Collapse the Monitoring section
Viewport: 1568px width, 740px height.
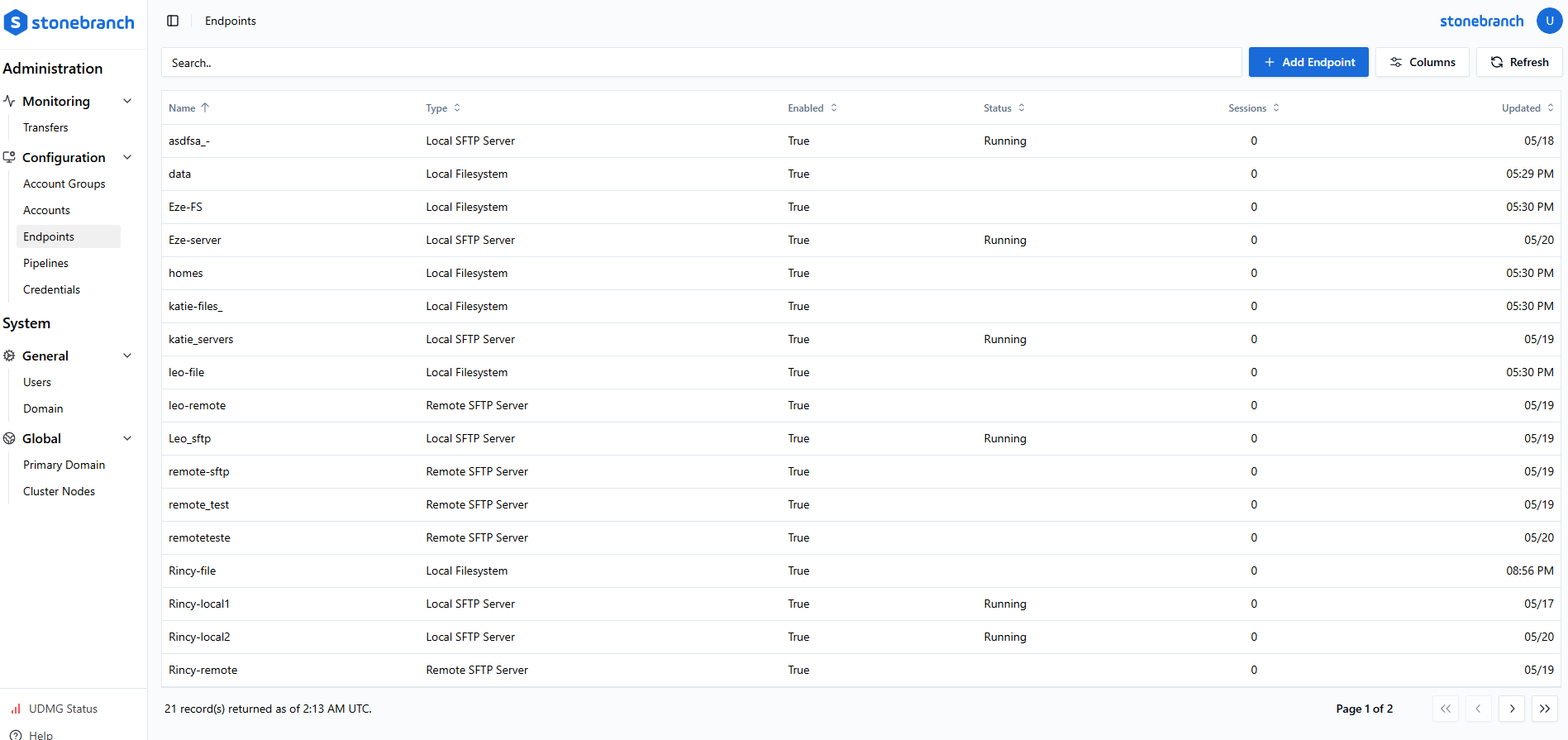coord(127,101)
